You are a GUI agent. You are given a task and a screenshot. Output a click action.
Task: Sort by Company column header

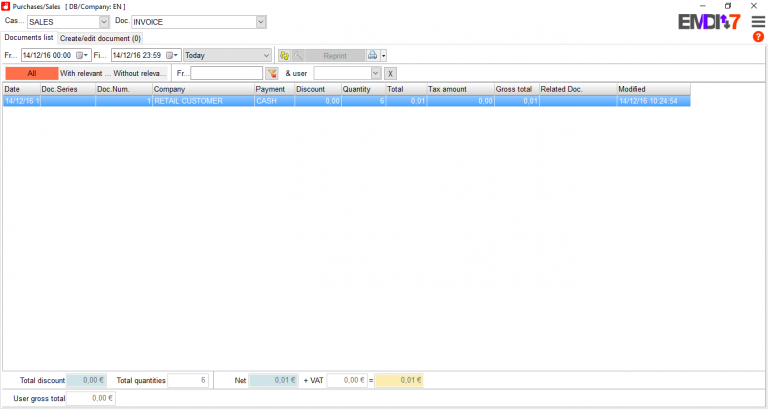[203, 89]
